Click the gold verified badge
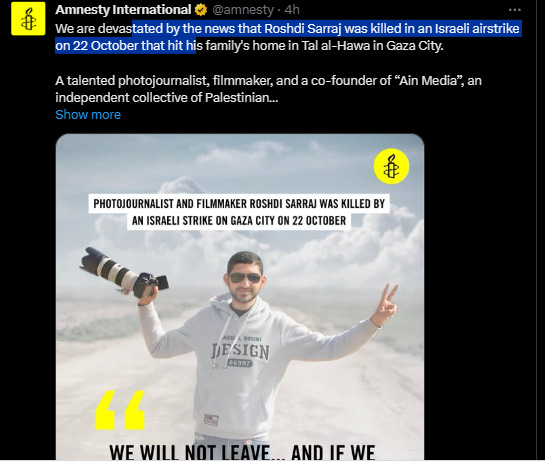Viewport: 545px width, 461px height. click(201, 10)
